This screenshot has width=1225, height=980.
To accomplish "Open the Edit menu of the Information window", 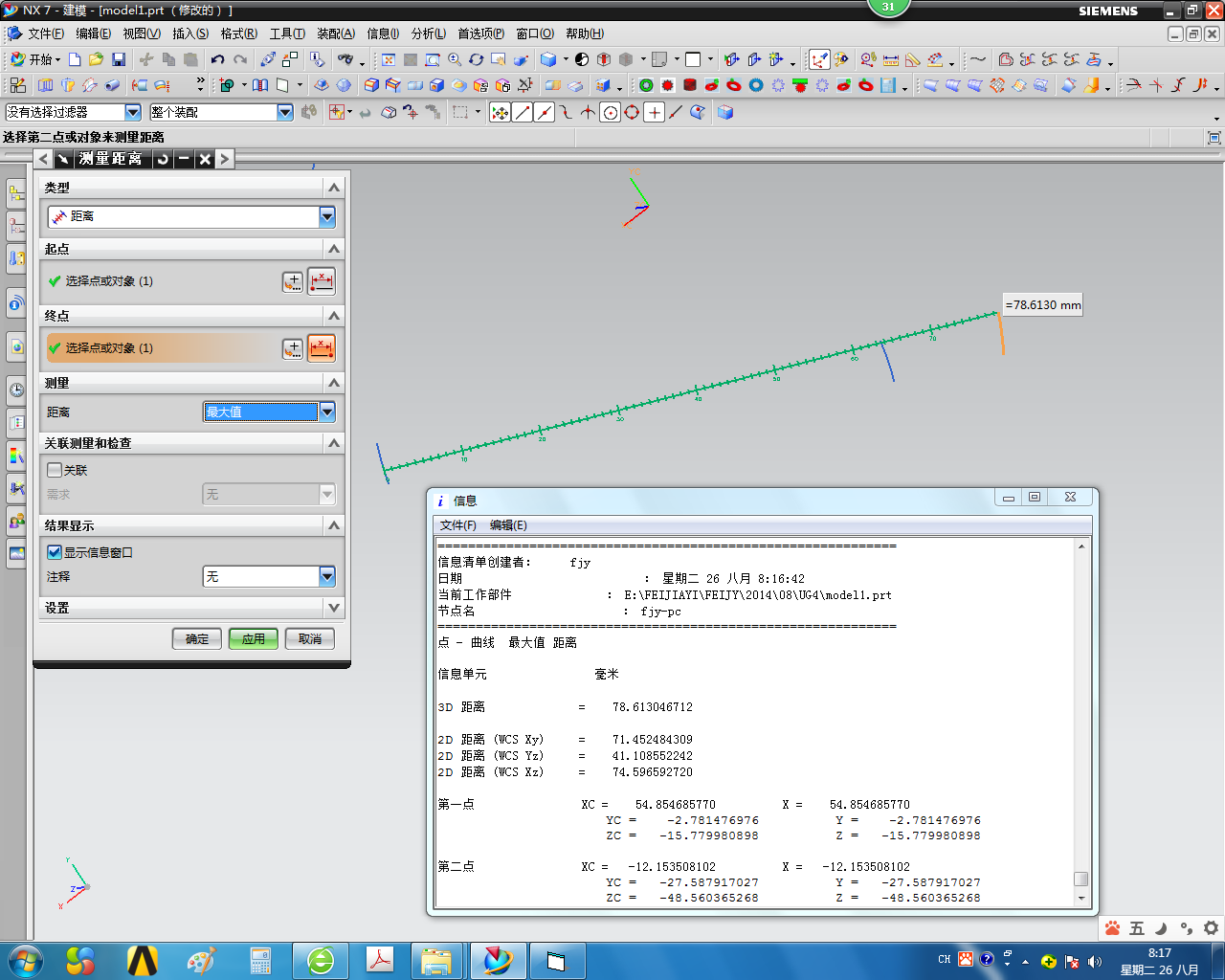I will point(508,525).
